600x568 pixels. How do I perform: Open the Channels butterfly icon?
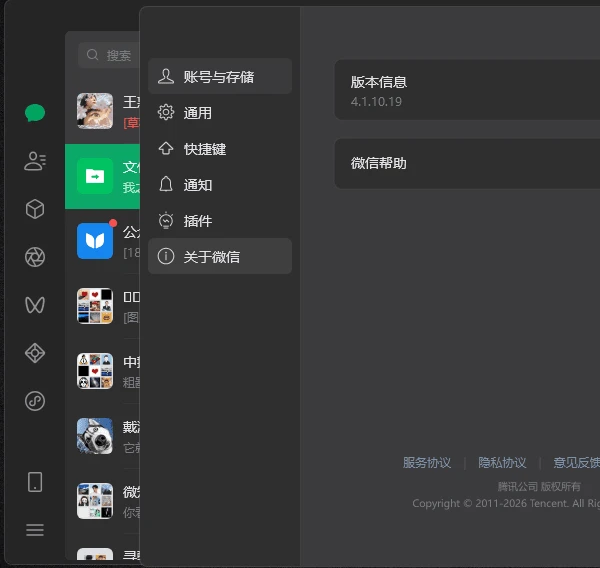click(35, 305)
